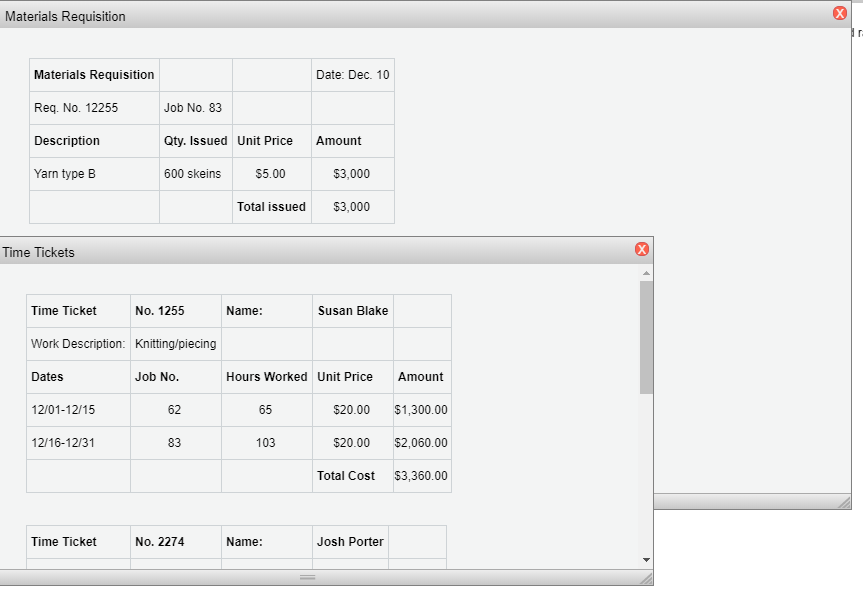The image size is (863, 615).
Task: Select the hours worked '103' cell
Action: 267,443
